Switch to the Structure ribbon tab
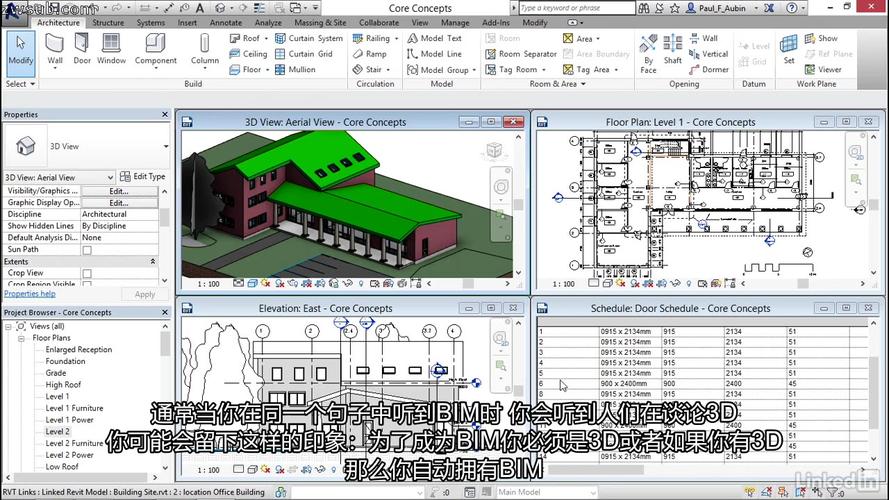This screenshot has width=889, height=500. [x=108, y=23]
